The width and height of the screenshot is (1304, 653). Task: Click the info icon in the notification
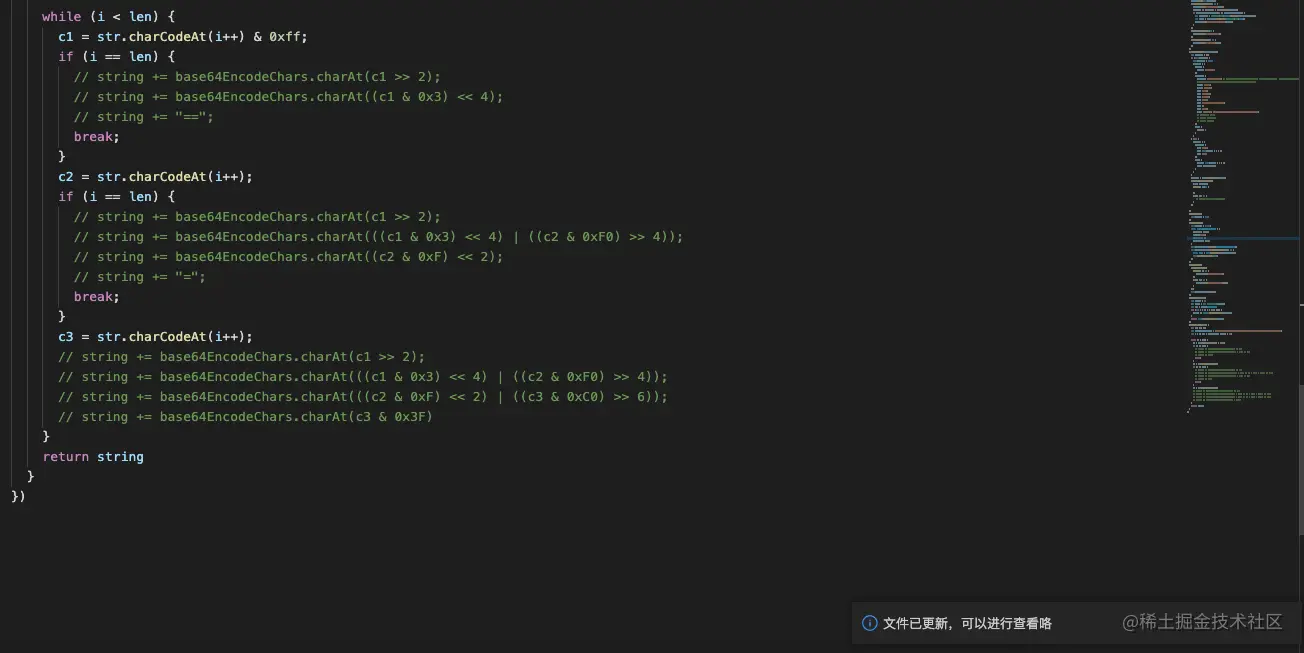870,623
